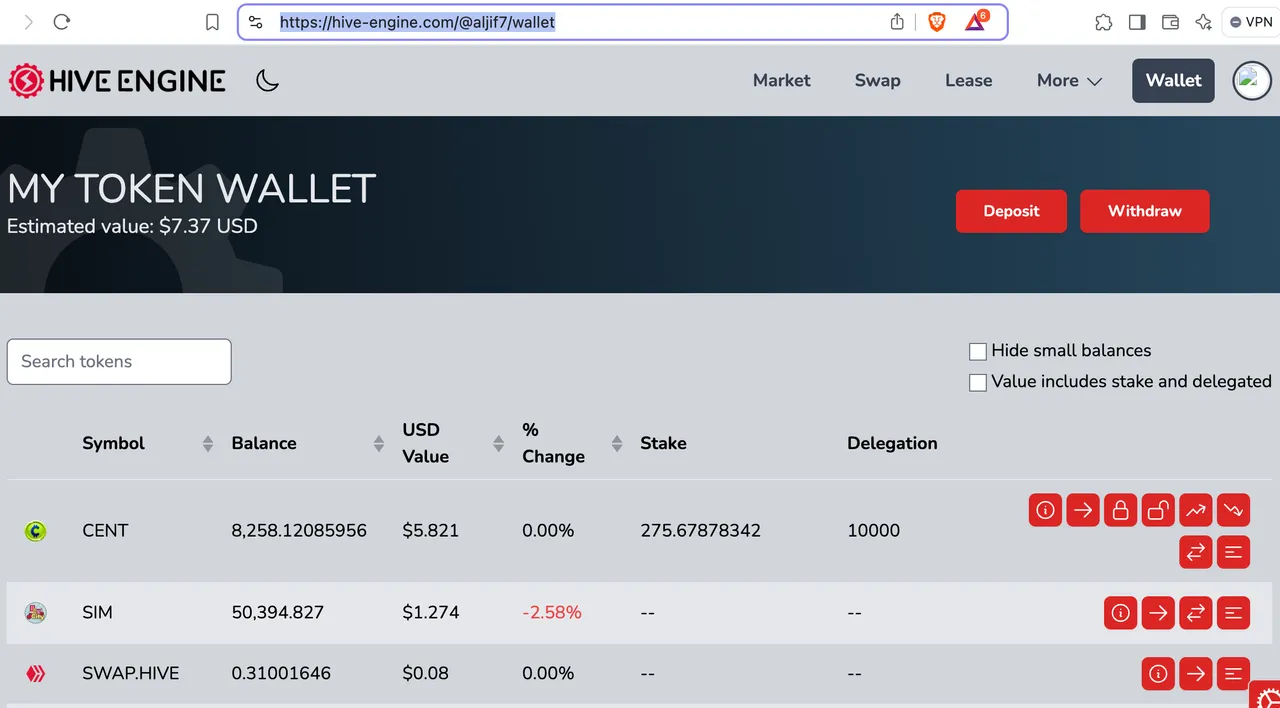
Task: Click the CENT token logo
Action: (x=35, y=531)
